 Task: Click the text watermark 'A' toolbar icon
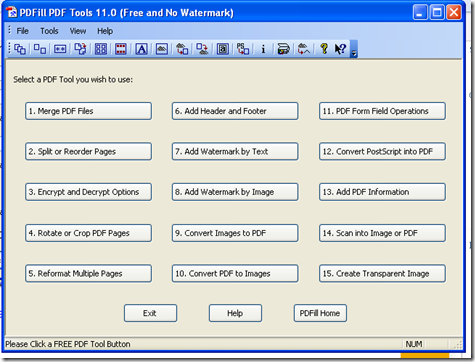[141, 49]
